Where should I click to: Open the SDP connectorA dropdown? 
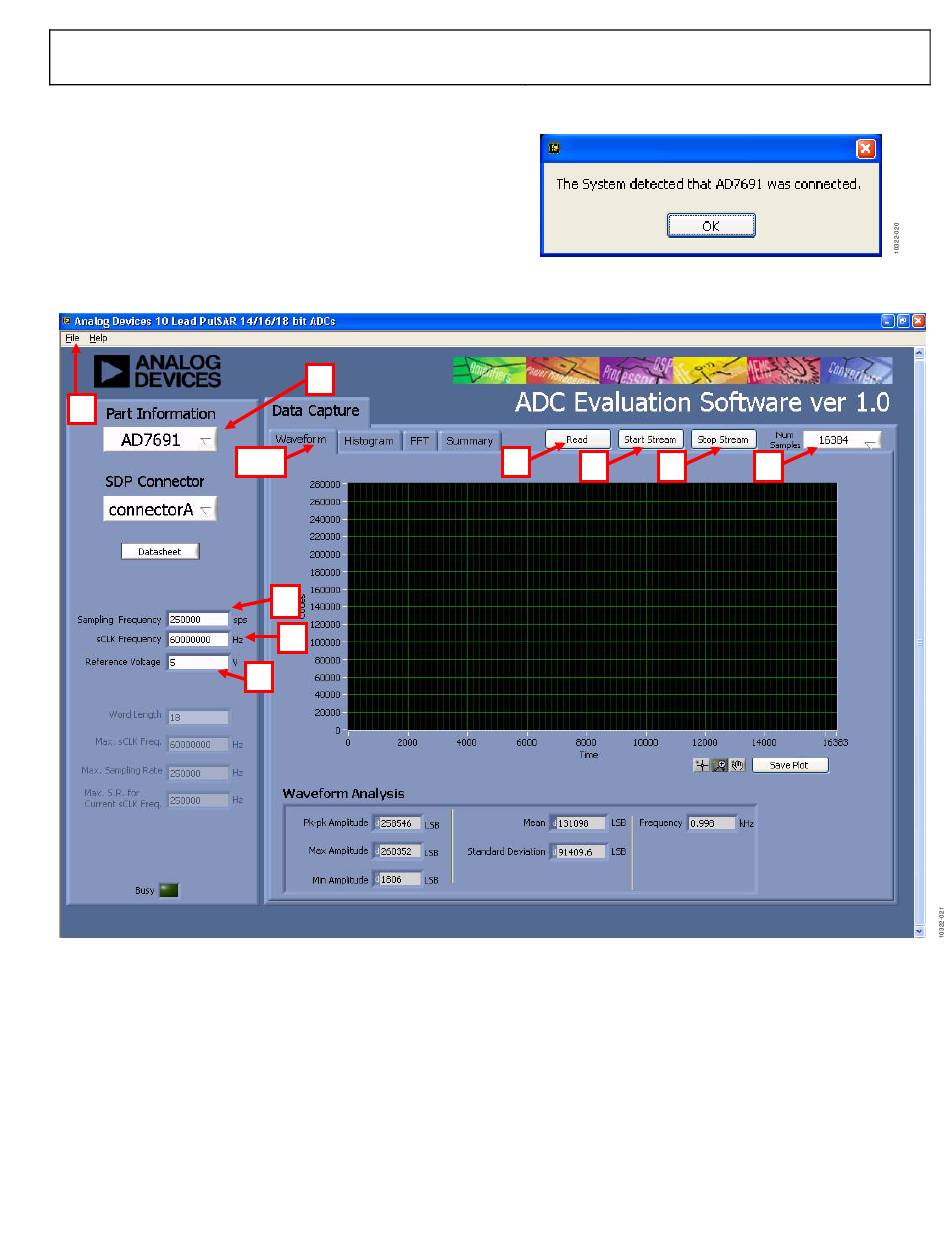click(x=160, y=509)
